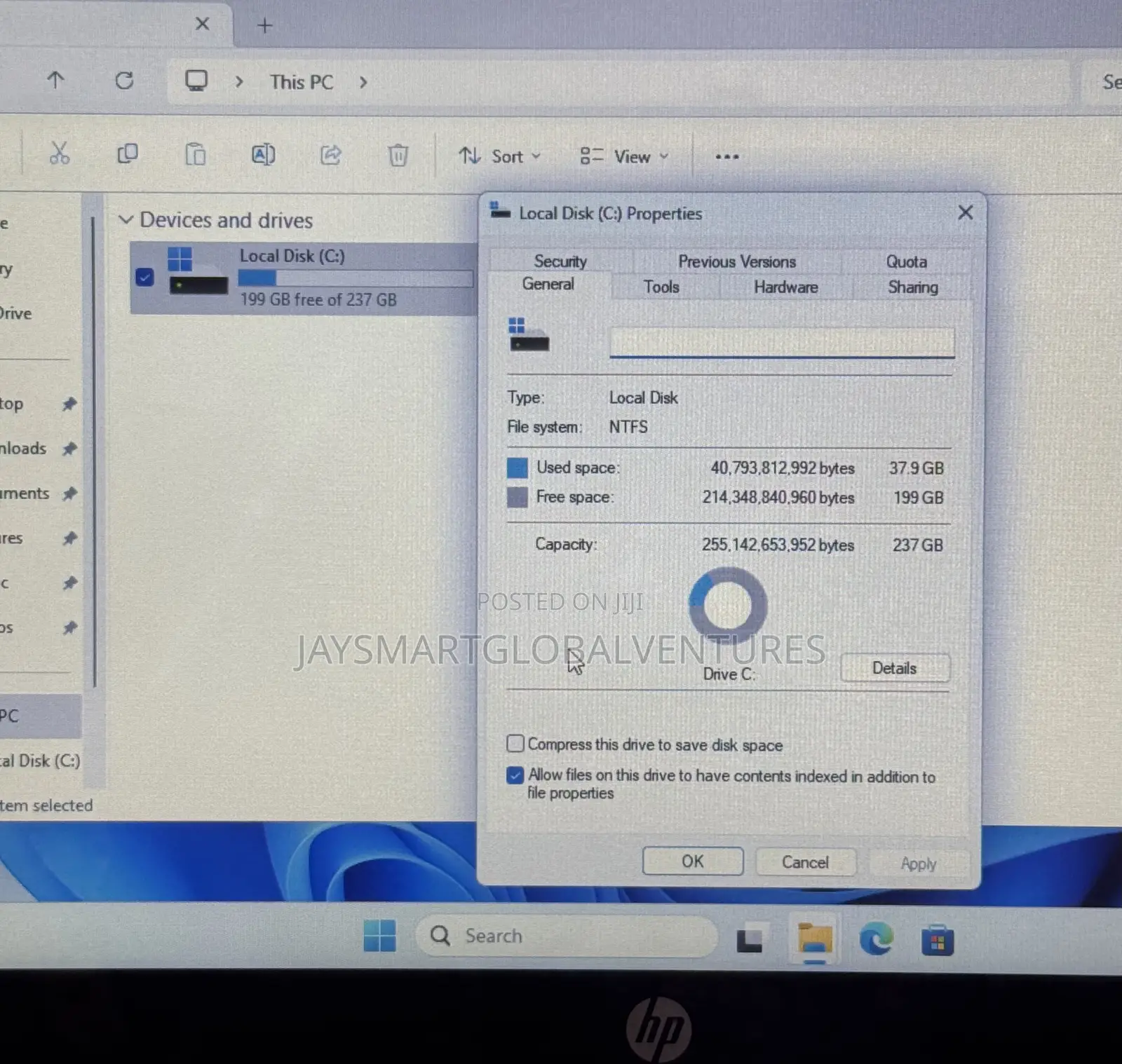This screenshot has width=1122, height=1064.
Task: Close the Local Disk Properties dialog
Action: point(966,212)
